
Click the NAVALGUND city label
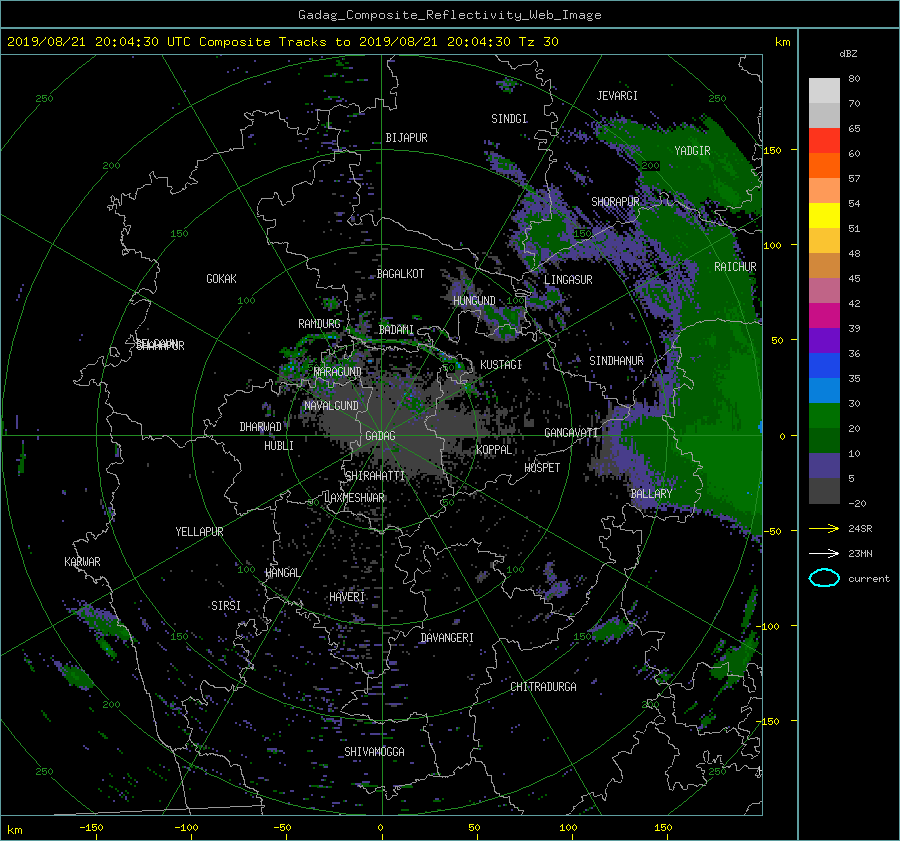pos(331,405)
